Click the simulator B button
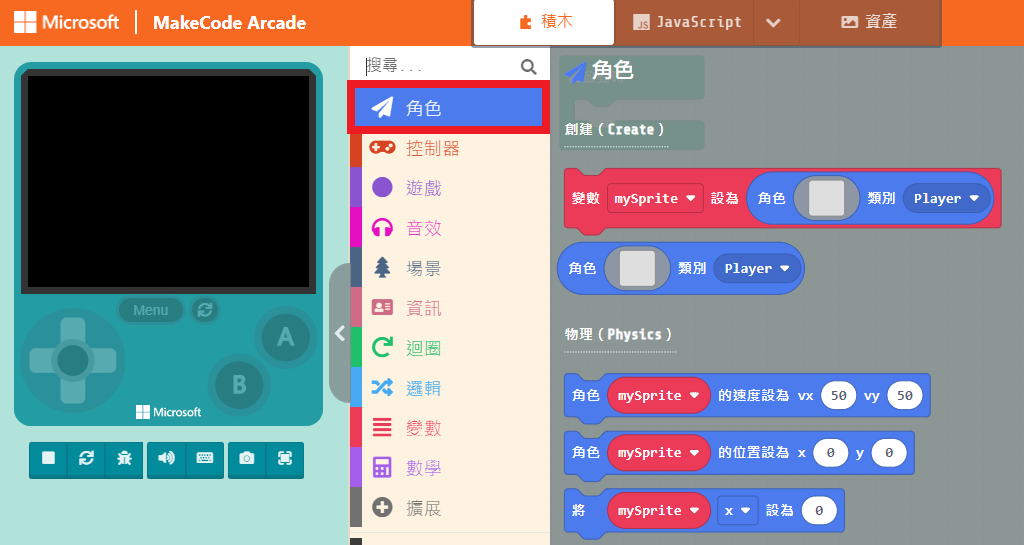1024x545 pixels. [239, 384]
